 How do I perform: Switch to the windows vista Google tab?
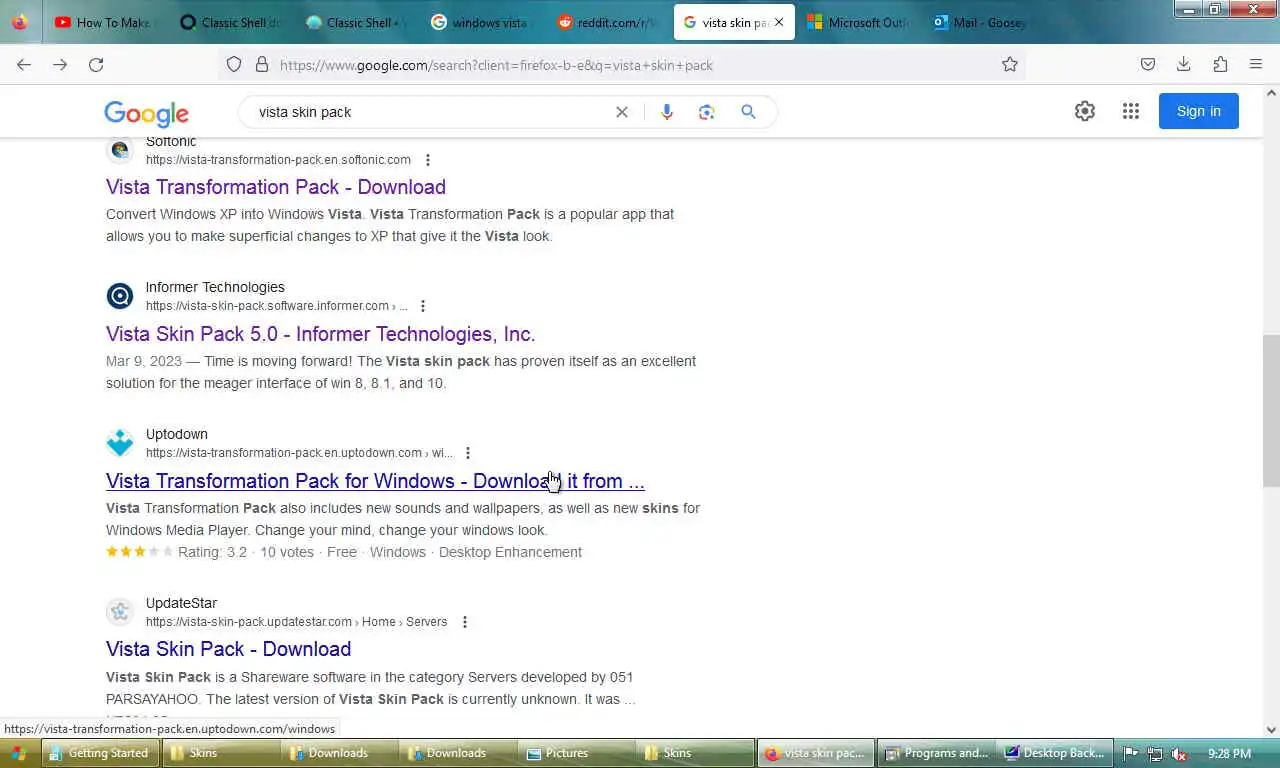pyautogui.click(x=482, y=22)
